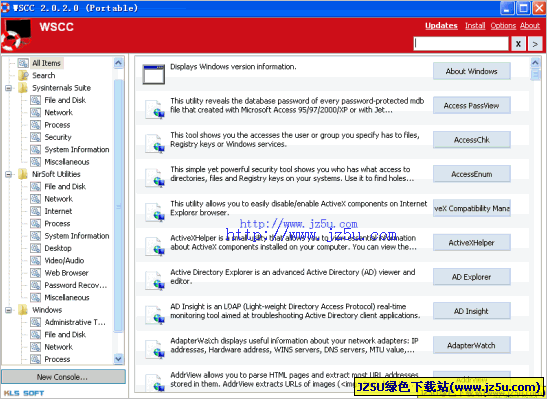
Task: Click the AccessEnum row file icon
Action: 155,178
